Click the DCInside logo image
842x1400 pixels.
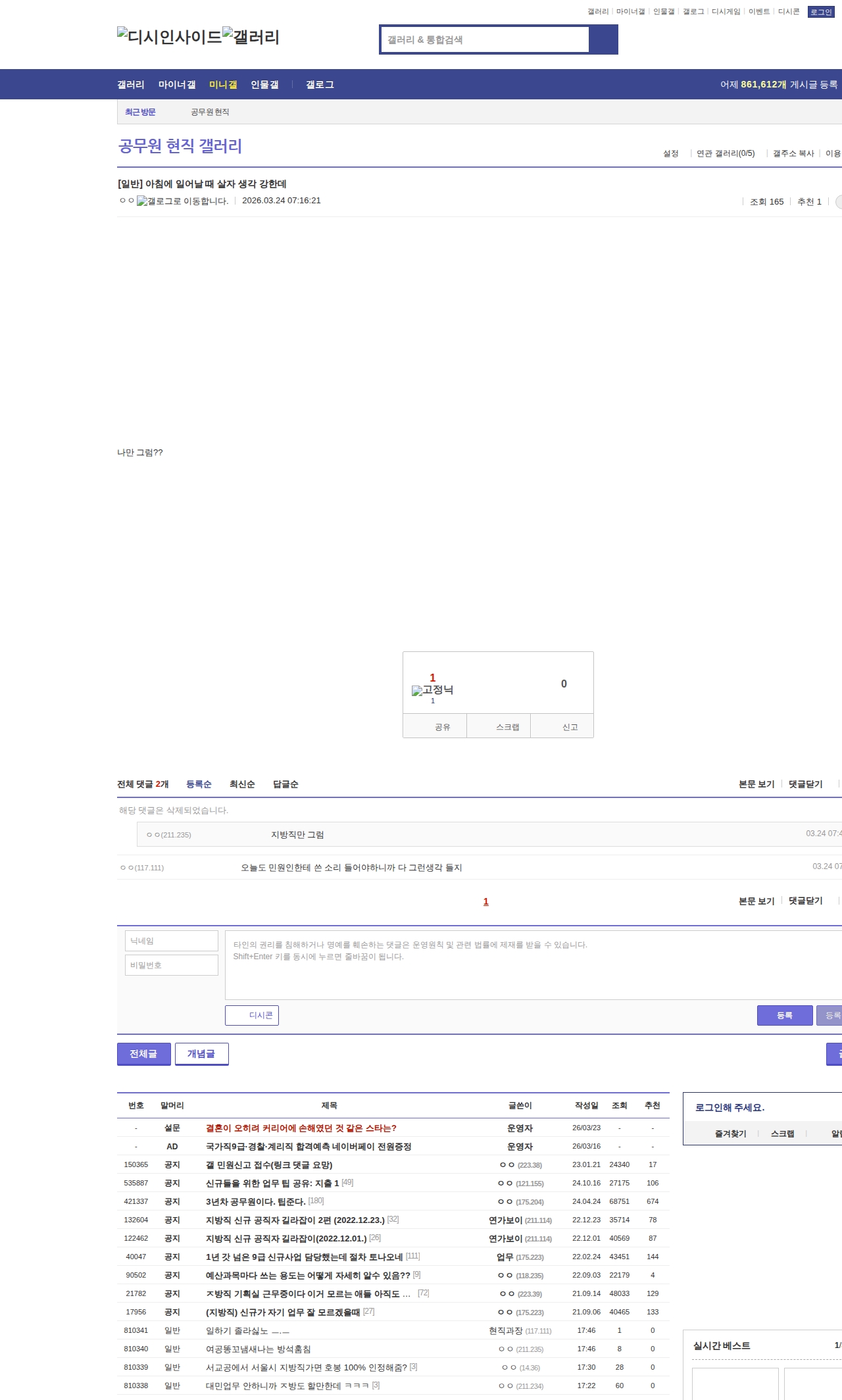pyautogui.click(x=169, y=37)
